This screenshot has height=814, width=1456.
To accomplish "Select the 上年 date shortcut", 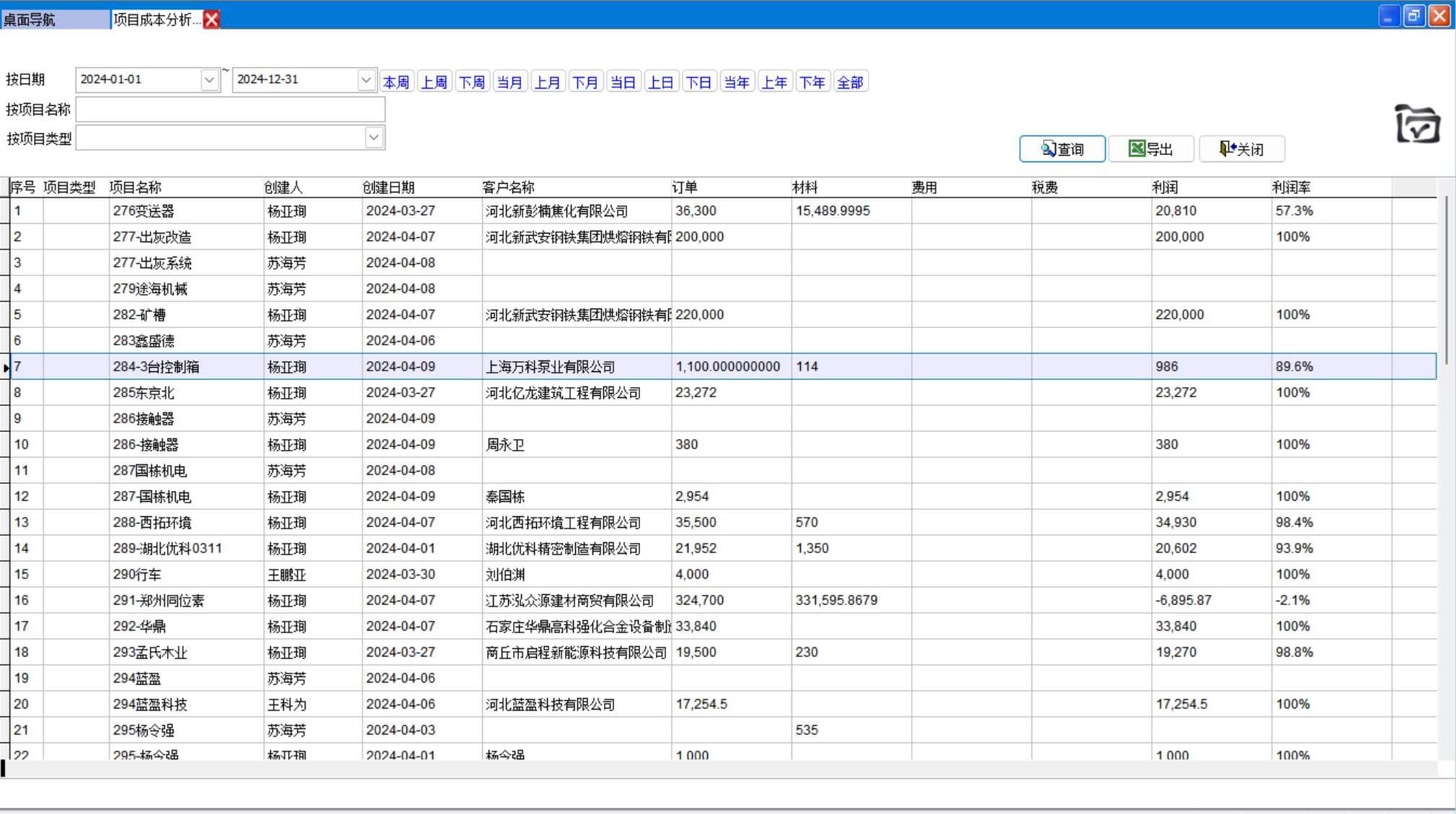I will 774,82.
